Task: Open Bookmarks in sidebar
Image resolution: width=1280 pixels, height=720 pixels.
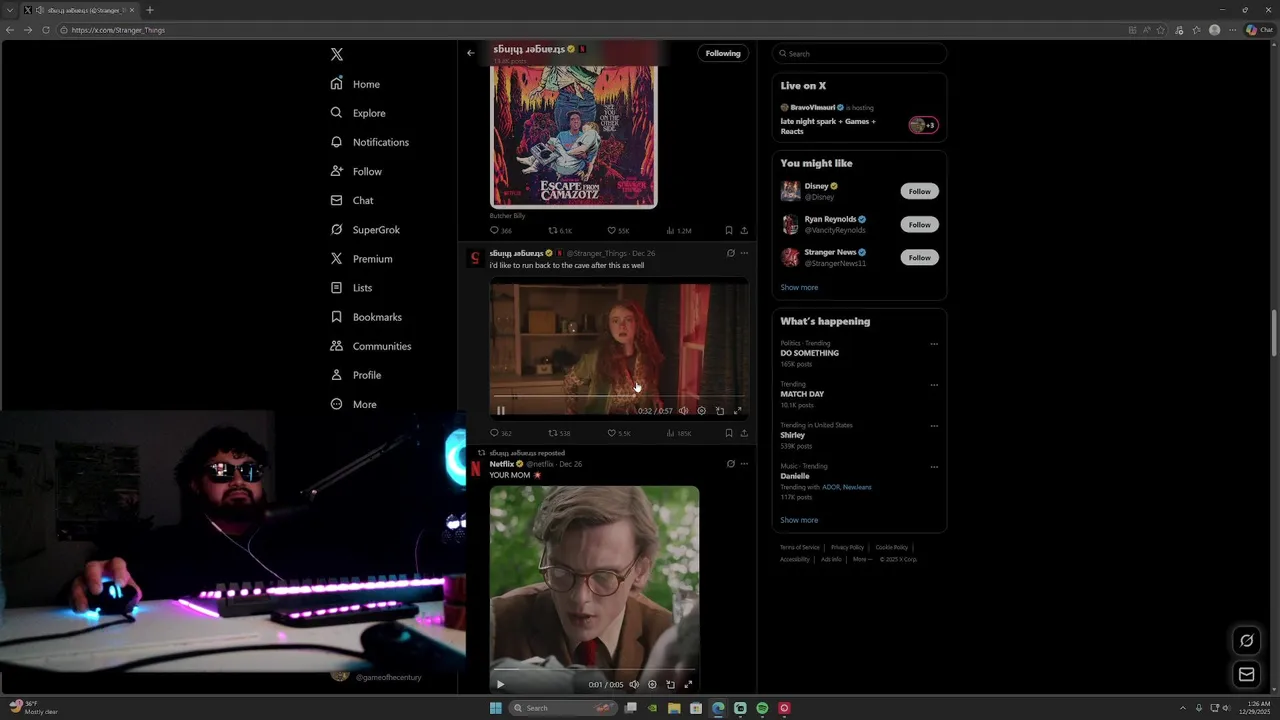Action: click(x=366, y=317)
